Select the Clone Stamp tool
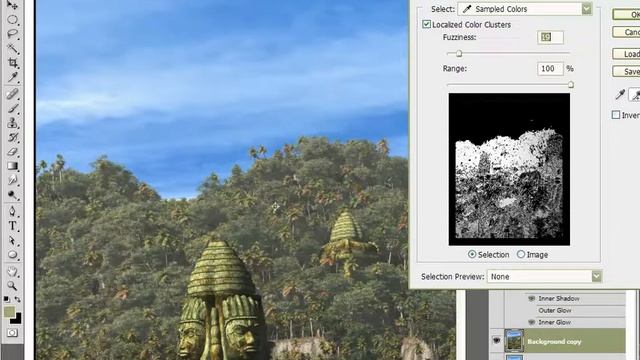The height and width of the screenshot is (360, 640). pos(12,123)
